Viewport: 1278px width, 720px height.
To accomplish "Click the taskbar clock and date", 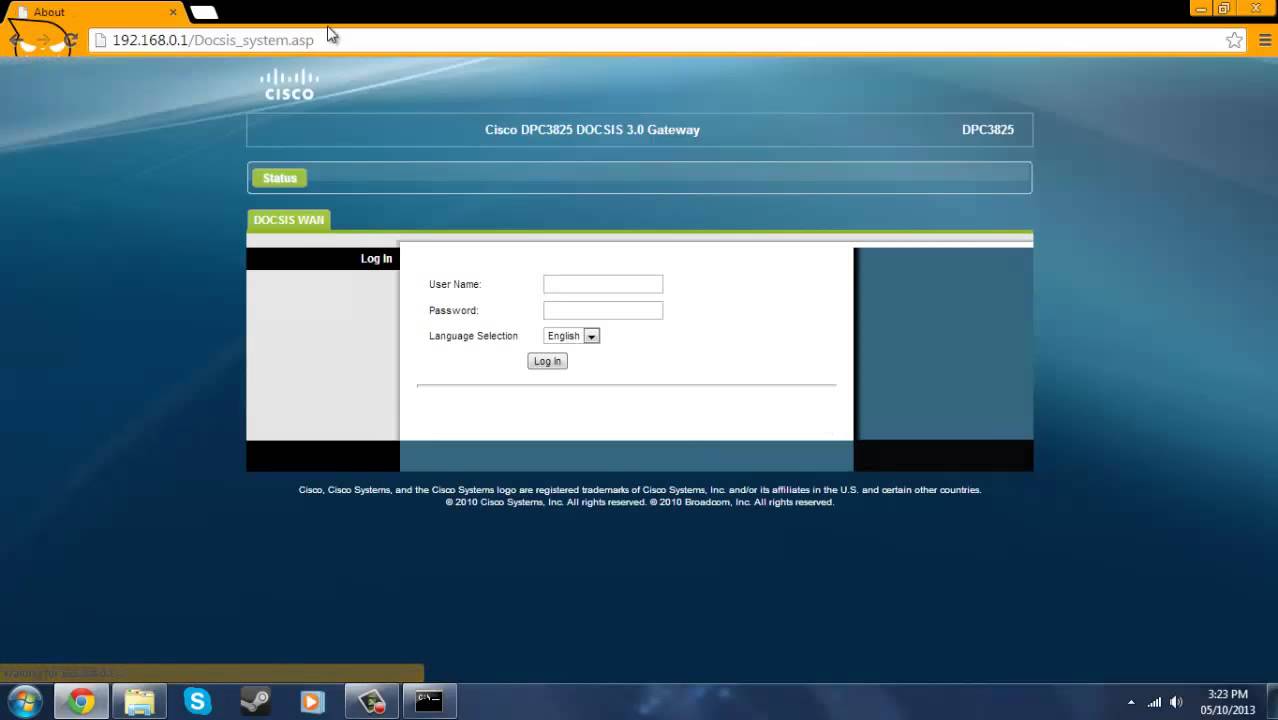I will [x=1227, y=702].
